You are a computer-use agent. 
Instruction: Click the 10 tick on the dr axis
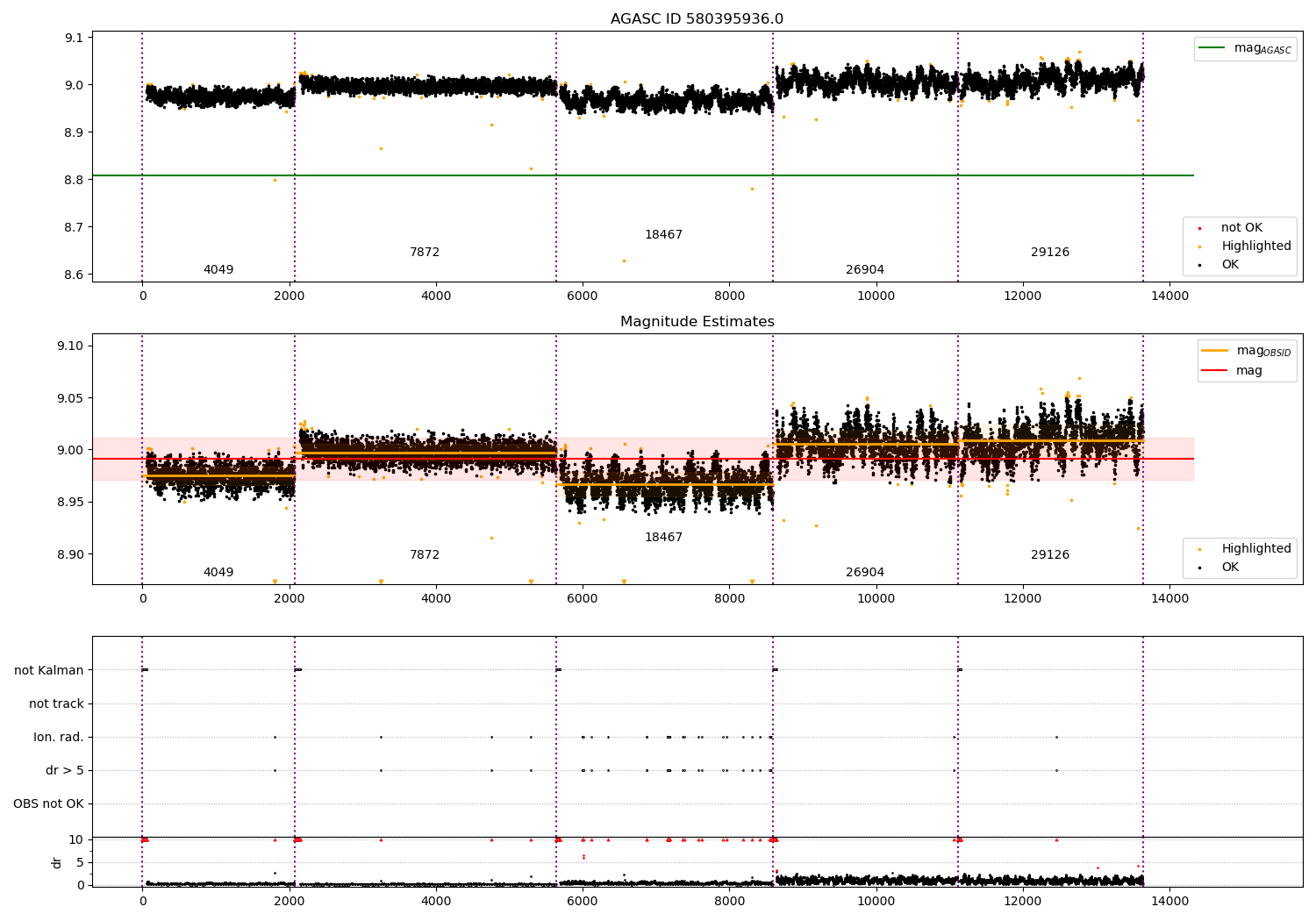[x=77, y=840]
